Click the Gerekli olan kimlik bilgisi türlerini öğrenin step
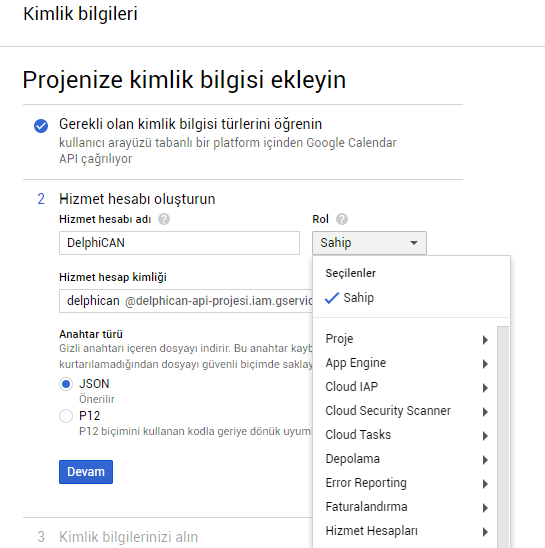 pyautogui.click(x=191, y=124)
